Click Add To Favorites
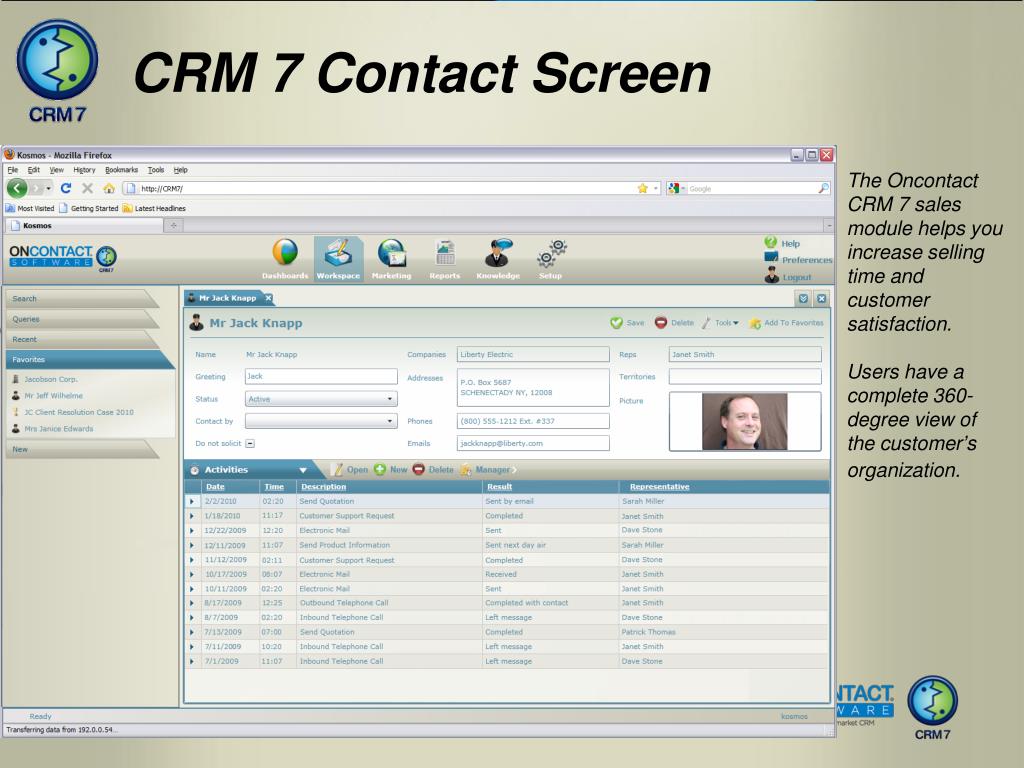This screenshot has width=1024, height=768. [x=786, y=323]
